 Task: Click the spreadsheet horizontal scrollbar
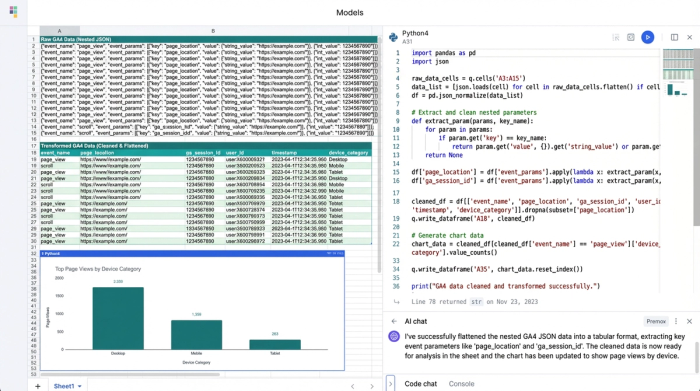click(129, 375)
